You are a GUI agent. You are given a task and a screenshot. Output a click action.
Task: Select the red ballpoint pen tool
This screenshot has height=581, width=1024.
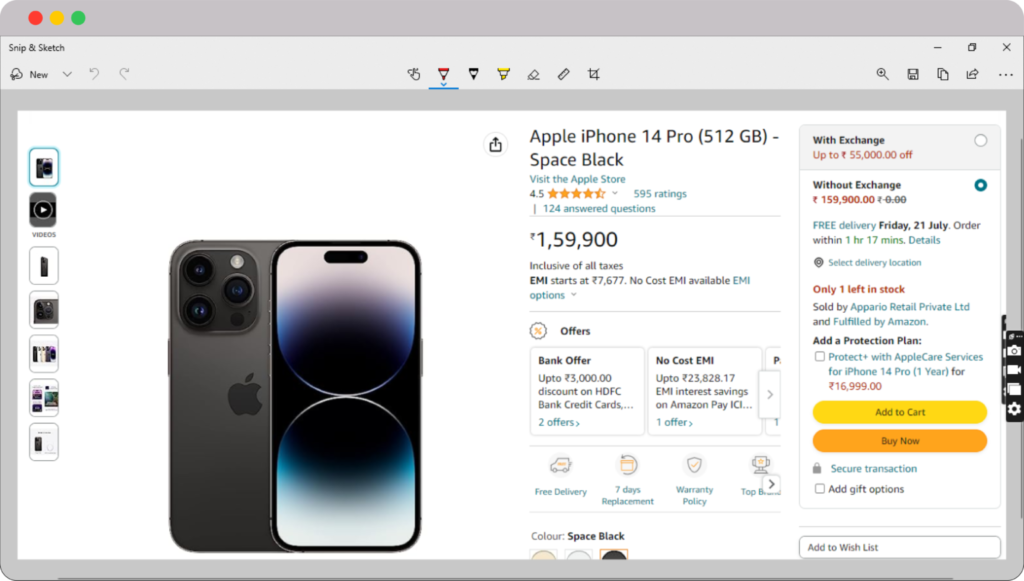click(443, 74)
